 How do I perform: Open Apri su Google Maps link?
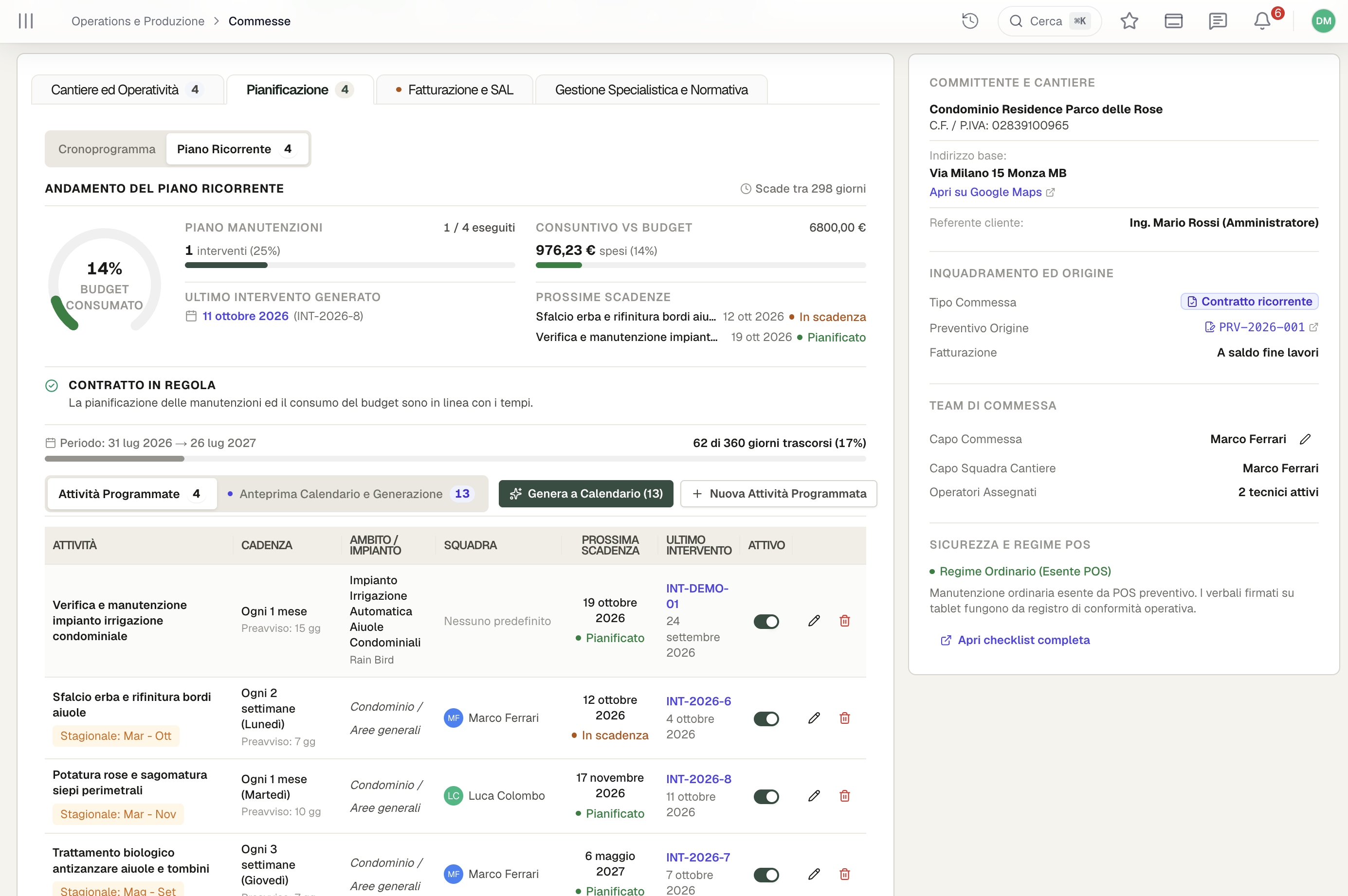coord(992,192)
